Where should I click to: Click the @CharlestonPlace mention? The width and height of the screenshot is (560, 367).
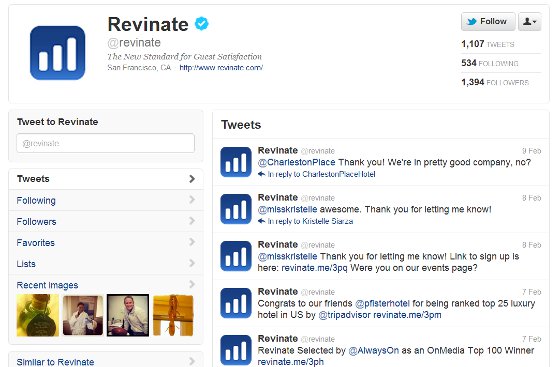coord(296,162)
